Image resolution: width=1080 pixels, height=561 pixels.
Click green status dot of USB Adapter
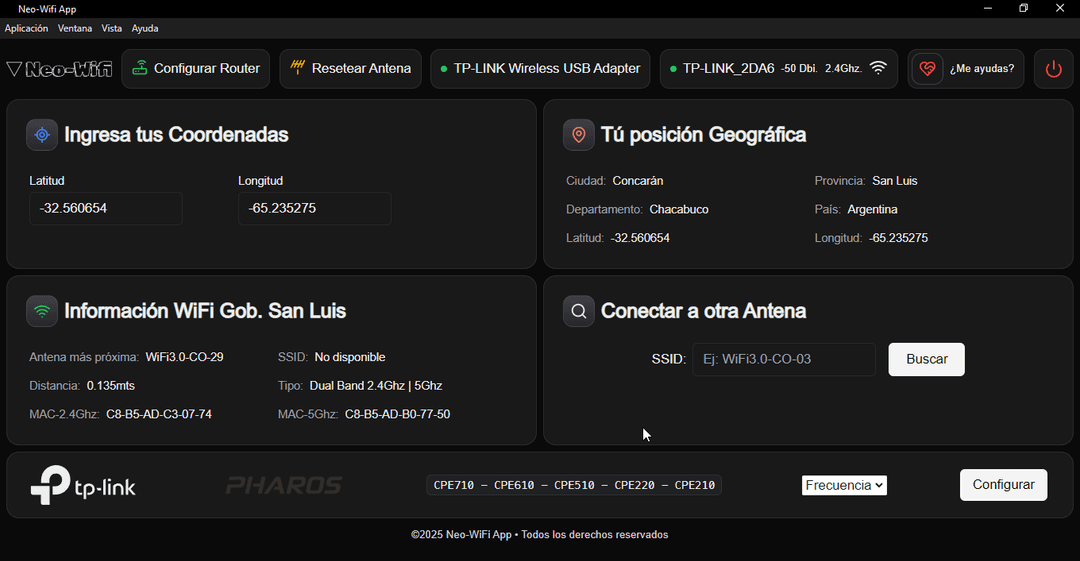pos(444,69)
